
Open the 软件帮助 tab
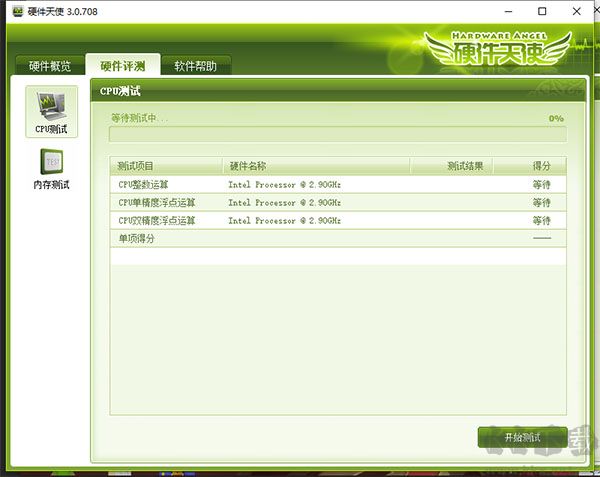(x=196, y=66)
